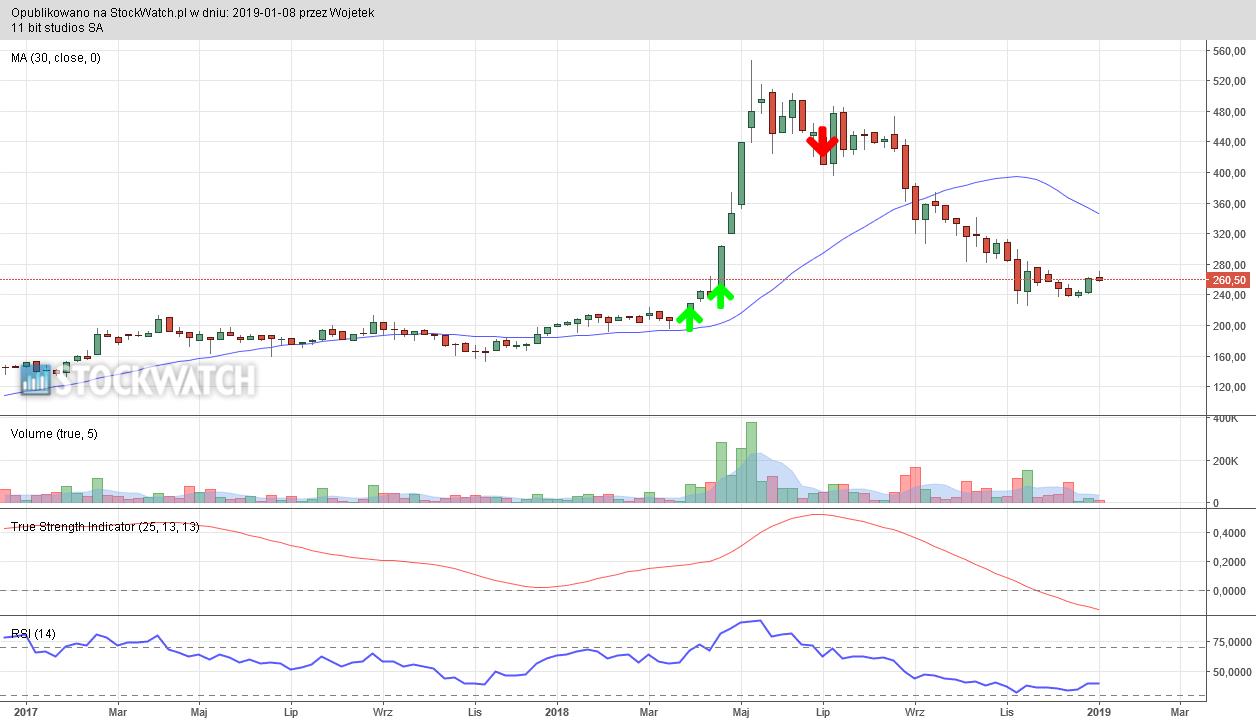Click the 320,00 price axis label
1256x720 pixels.
point(1227,234)
